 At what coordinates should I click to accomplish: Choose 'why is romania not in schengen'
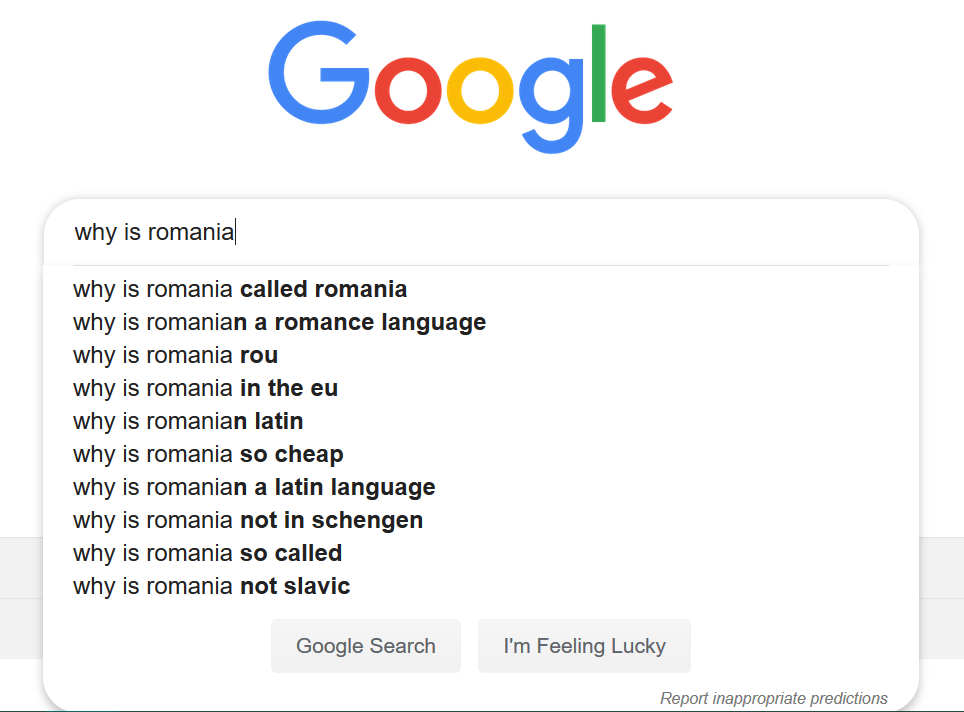pyautogui.click(x=248, y=520)
